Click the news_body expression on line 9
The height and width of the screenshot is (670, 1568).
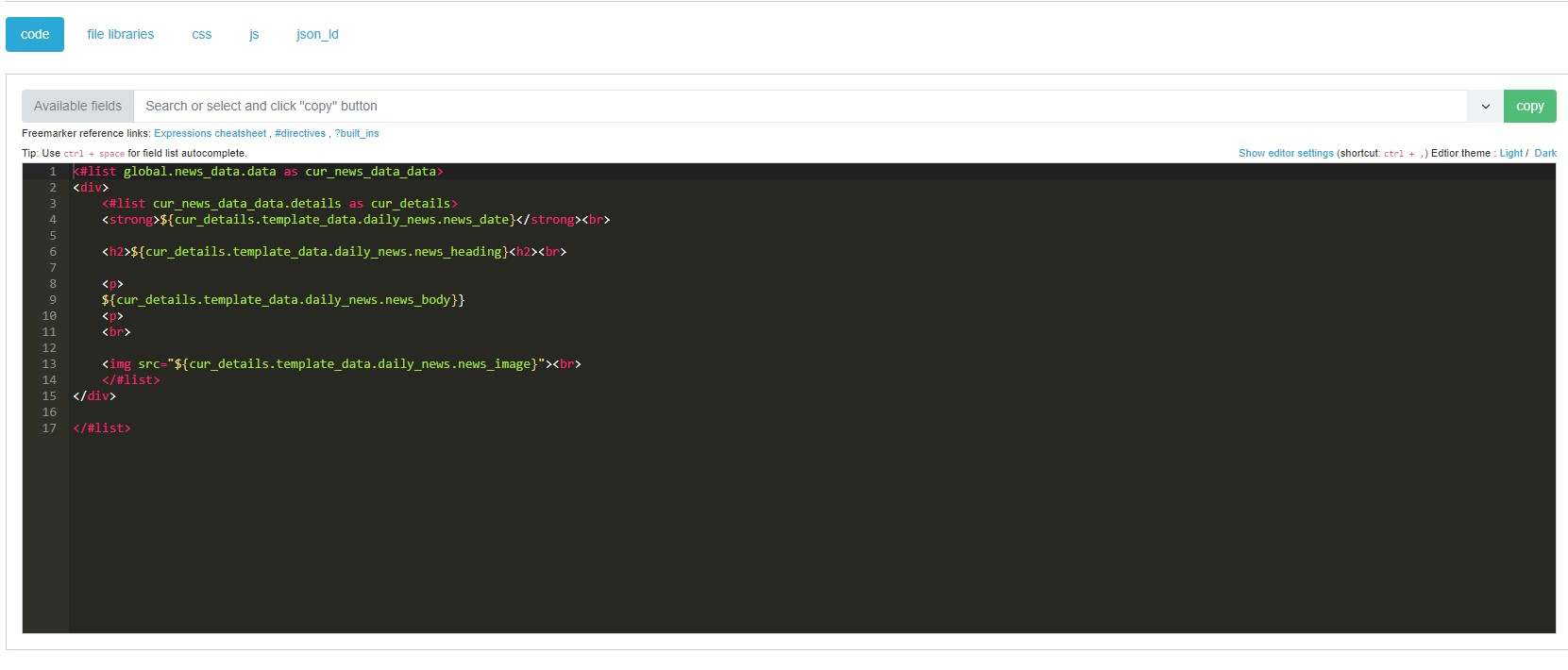pos(283,299)
